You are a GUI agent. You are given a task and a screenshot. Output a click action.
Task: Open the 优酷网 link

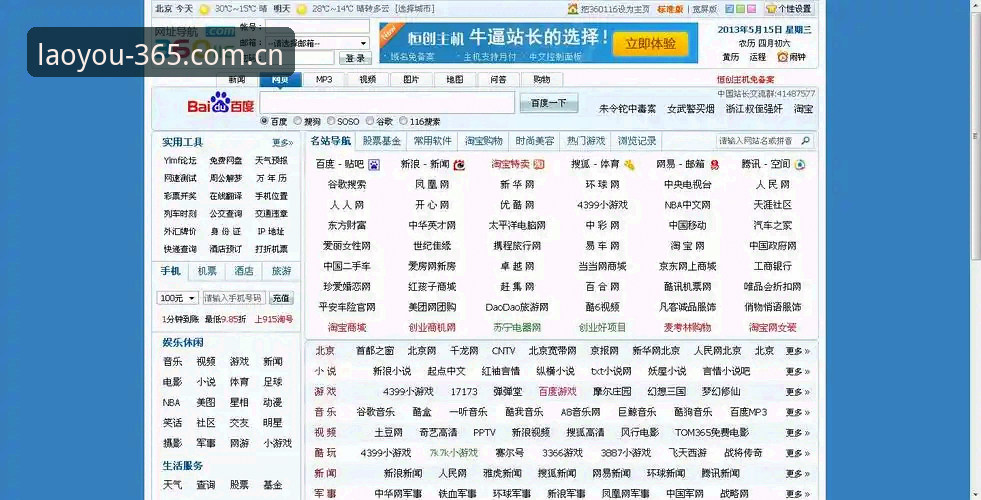pos(517,205)
